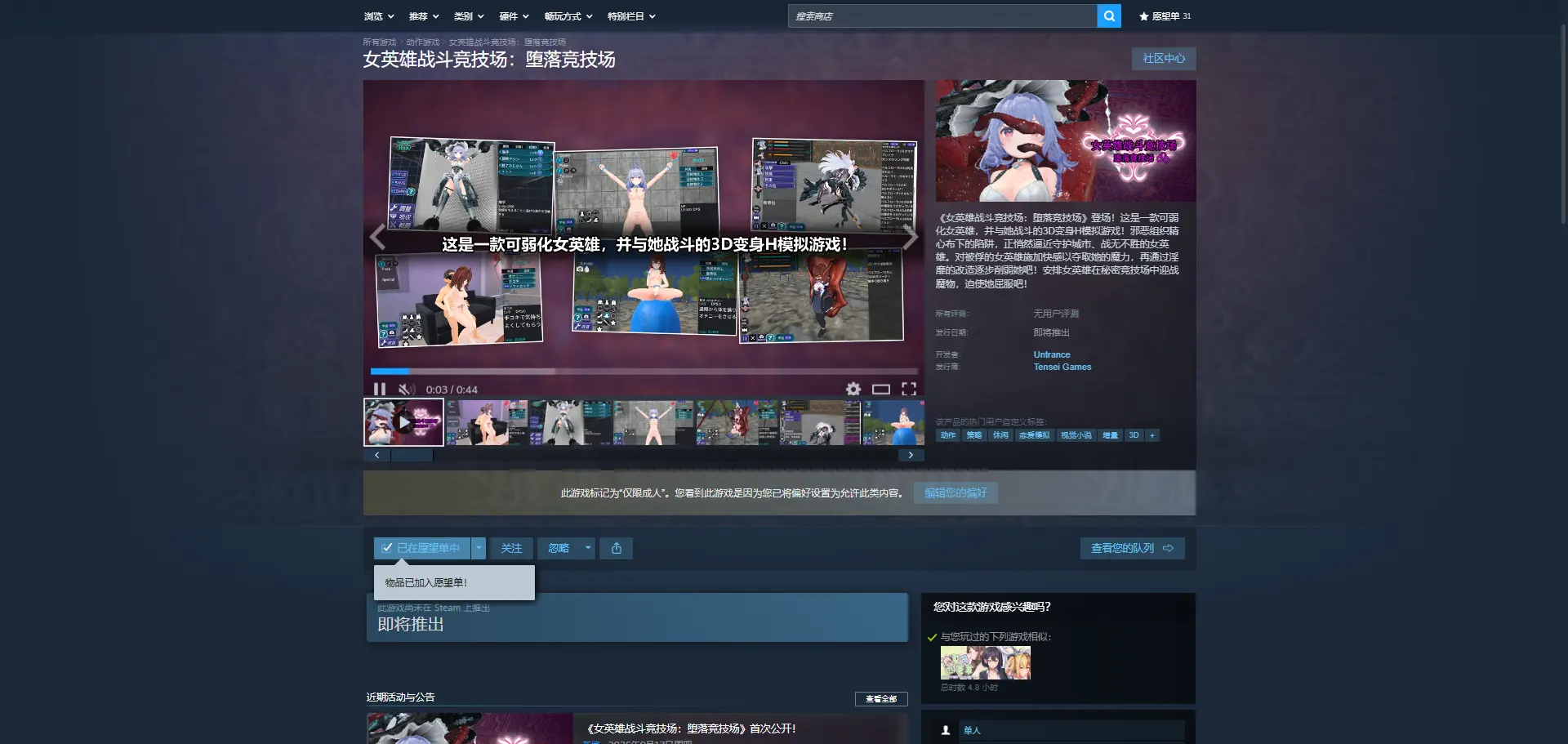Image resolution: width=1568 pixels, height=744 pixels.
Task: Expand the 忽略 ignore dropdown arrow
Action: (x=588, y=548)
